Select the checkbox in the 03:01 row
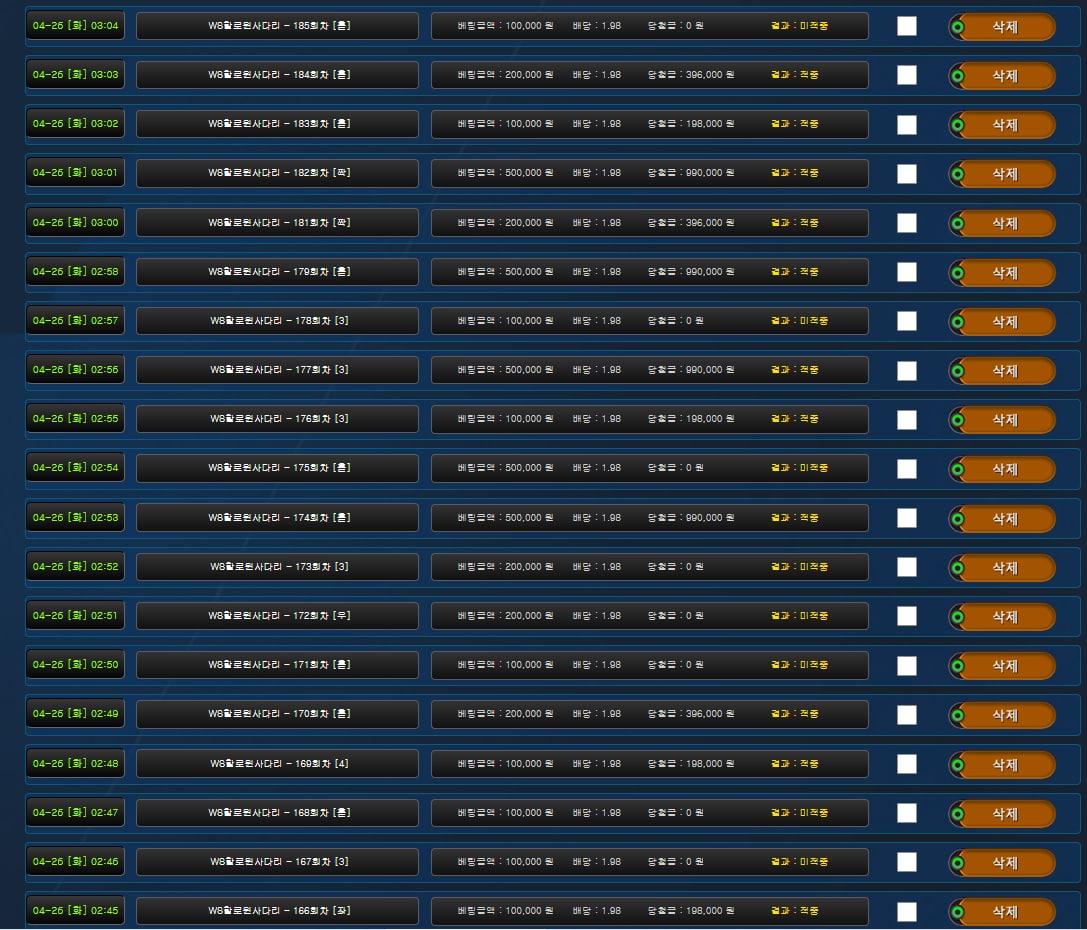Screen dimensions: 1087x930 pos(907,174)
